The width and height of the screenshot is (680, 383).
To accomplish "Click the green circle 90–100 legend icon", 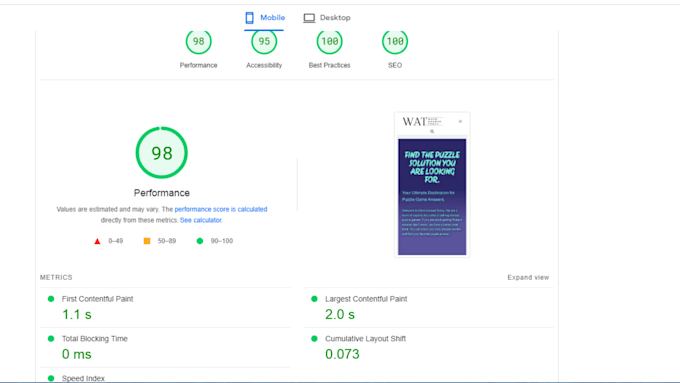I will [199, 241].
